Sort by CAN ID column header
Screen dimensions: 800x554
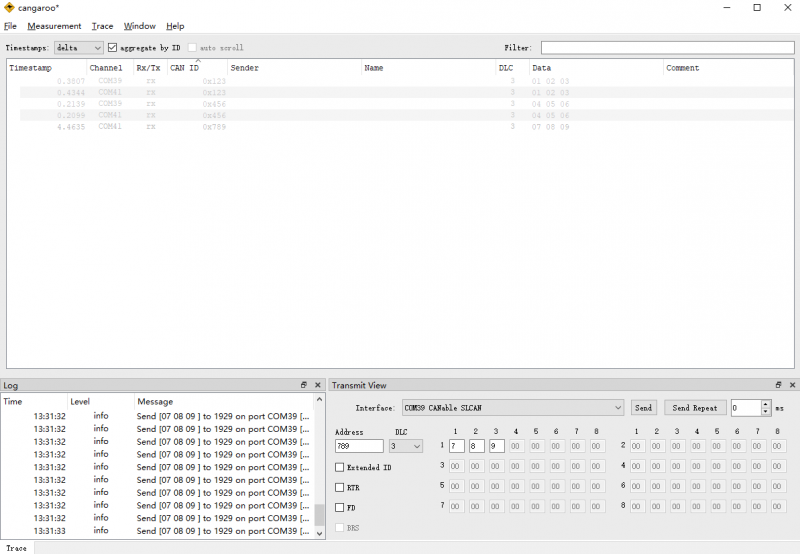(197, 68)
